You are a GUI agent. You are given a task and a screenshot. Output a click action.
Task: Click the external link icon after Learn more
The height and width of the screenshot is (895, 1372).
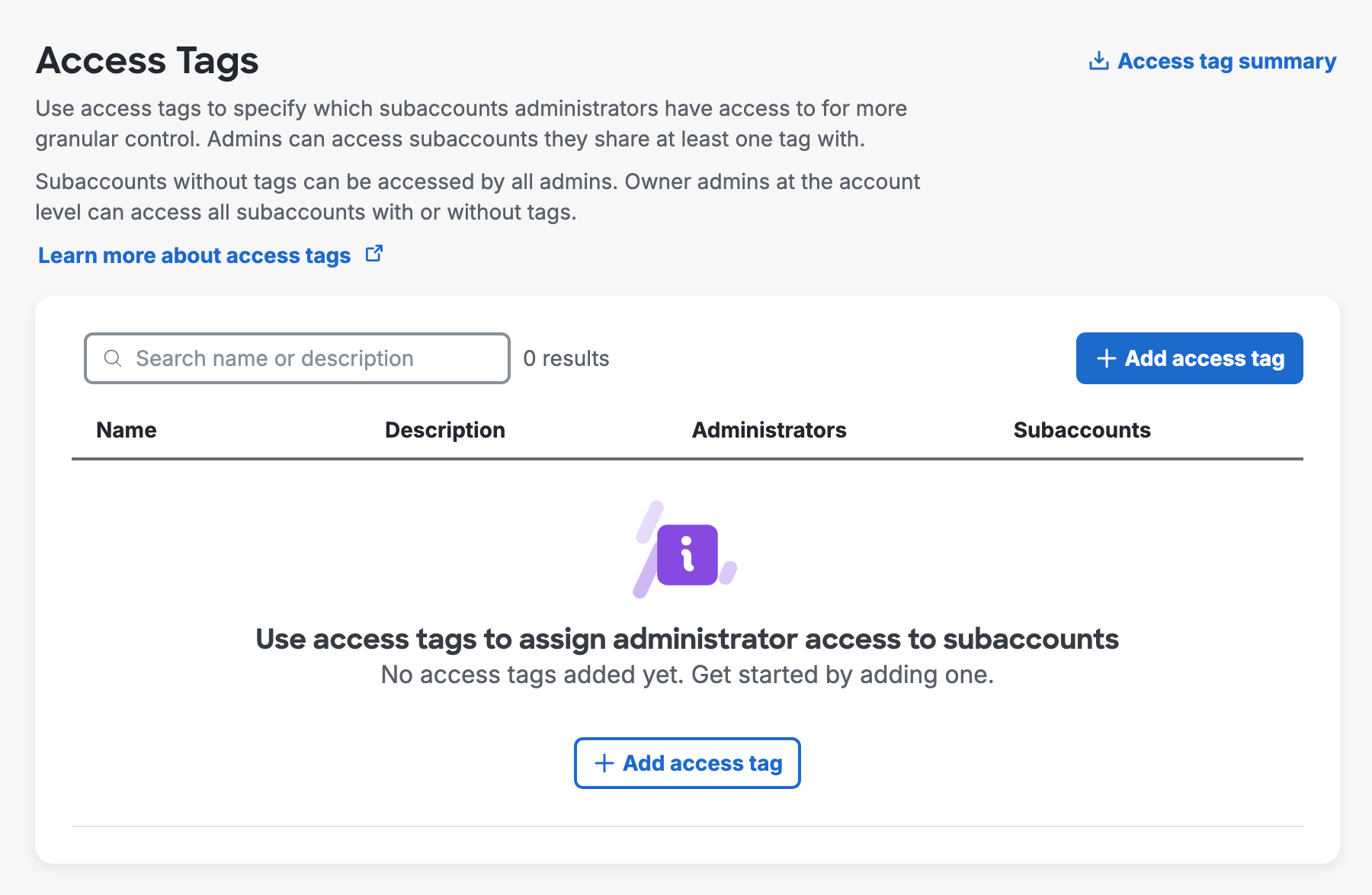(x=374, y=254)
